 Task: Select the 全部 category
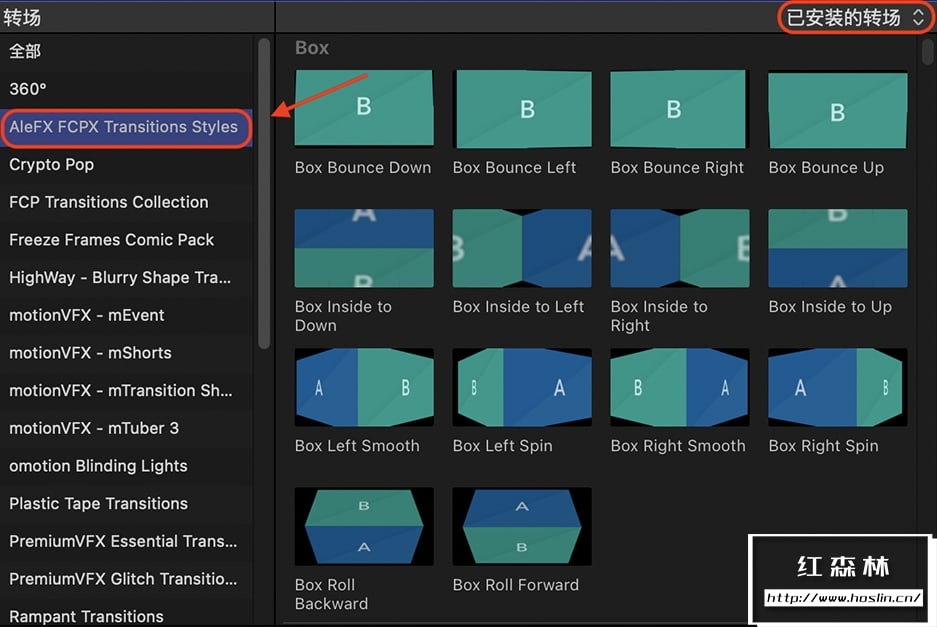(126, 51)
